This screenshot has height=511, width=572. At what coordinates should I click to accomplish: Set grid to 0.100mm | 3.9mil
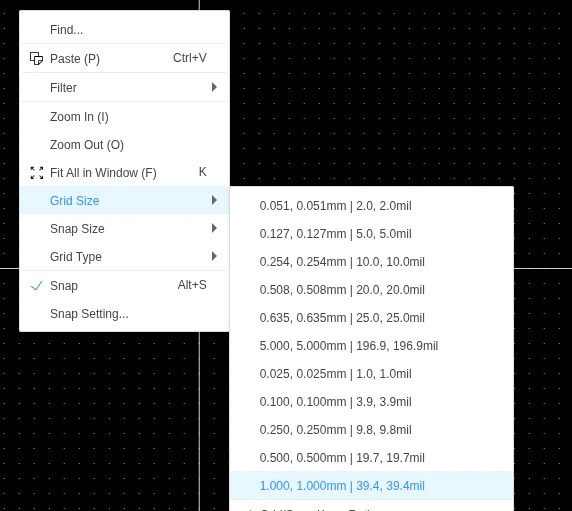click(x=372, y=402)
